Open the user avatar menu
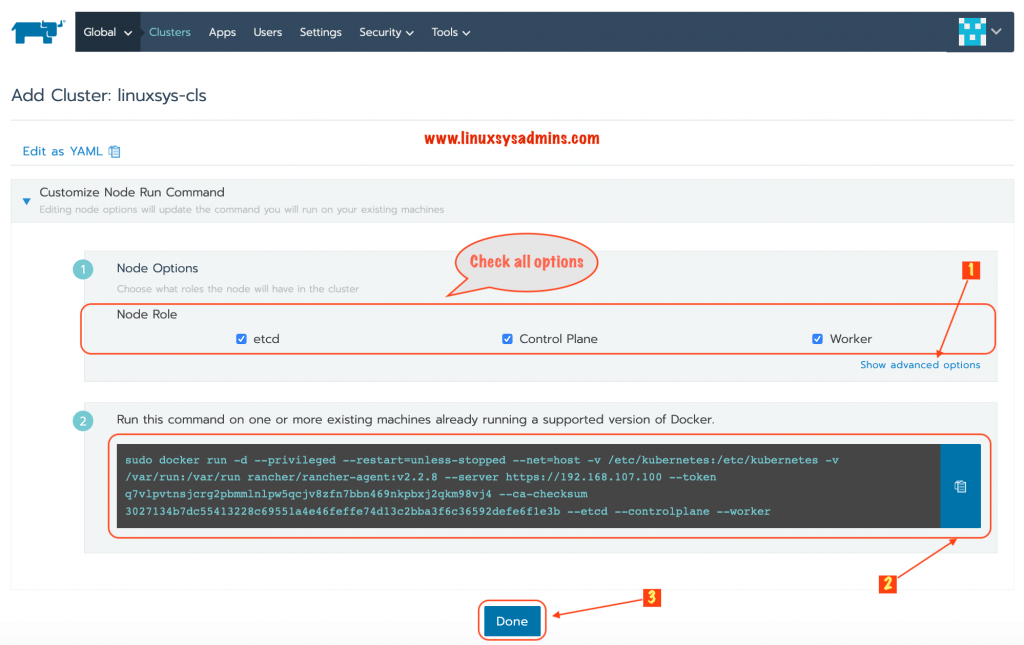The image size is (1024, 645). [972, 31]
